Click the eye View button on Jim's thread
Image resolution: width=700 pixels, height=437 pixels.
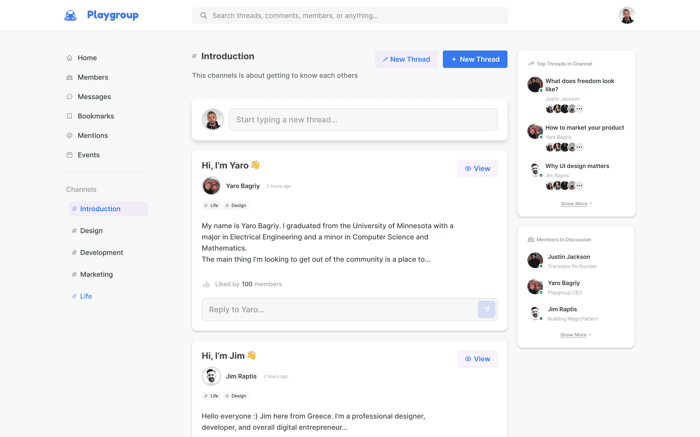coord(477,359)
